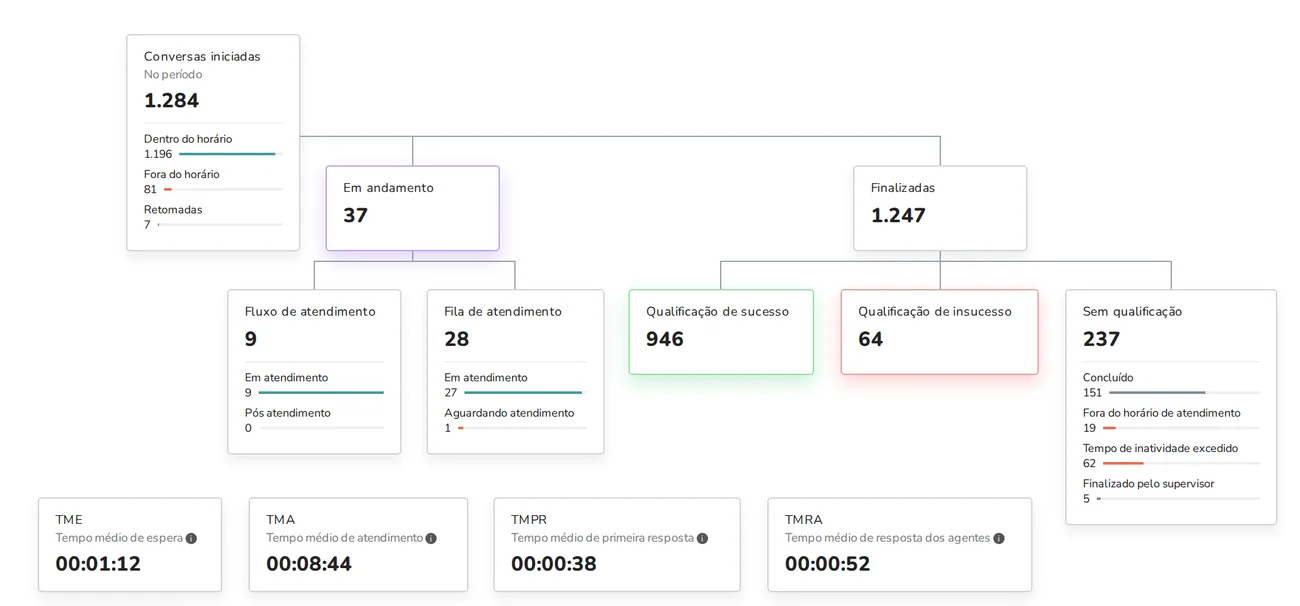1300x606 pixels.
Task: Click the "Finalizado pelo supervisor" progress bar
Action: coord(1178,498)
